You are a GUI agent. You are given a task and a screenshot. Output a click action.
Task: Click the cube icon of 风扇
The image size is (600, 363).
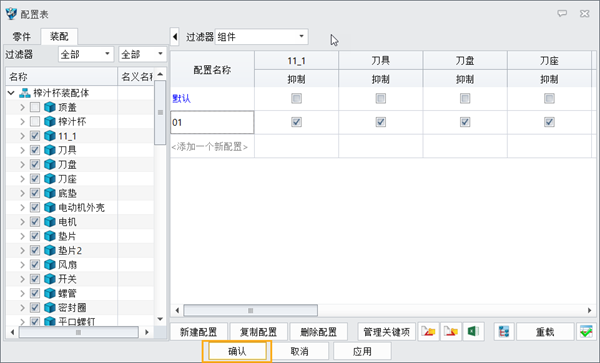tap(50, 265)
